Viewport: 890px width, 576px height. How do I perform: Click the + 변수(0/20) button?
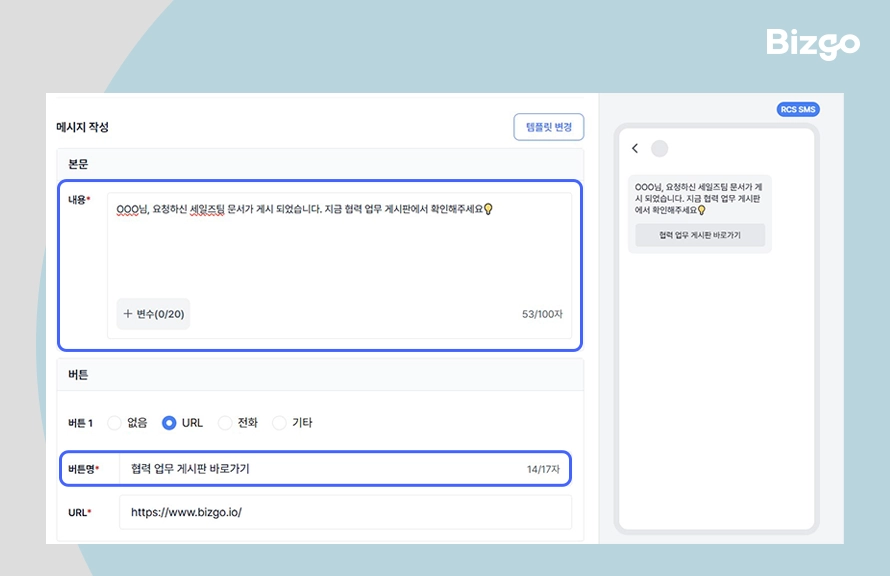153,314
